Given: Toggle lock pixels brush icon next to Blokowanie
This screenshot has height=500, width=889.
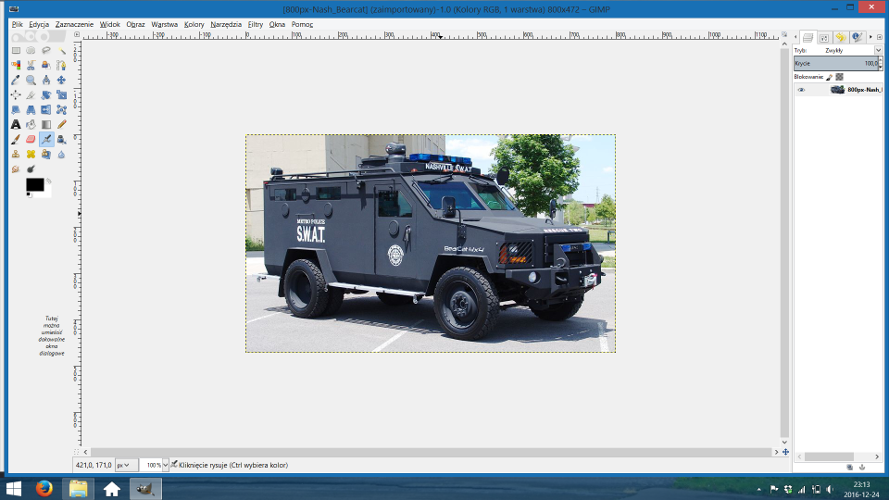Looking at the screenshot, I should click(x=829, y=77).
